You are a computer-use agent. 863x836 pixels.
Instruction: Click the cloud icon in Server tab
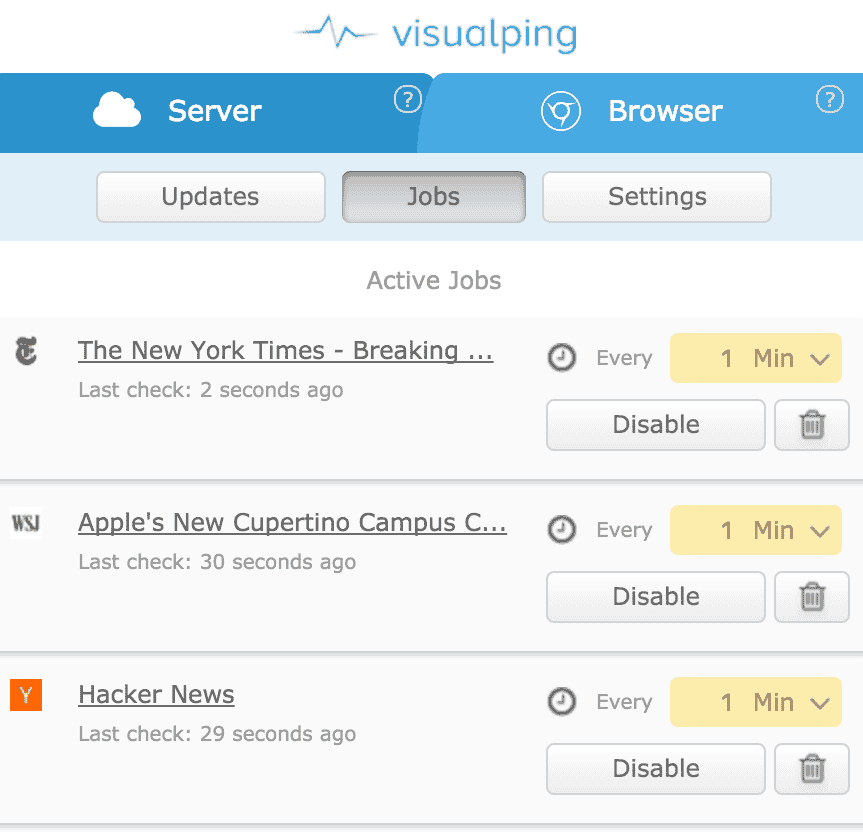(x=117, y=110)
